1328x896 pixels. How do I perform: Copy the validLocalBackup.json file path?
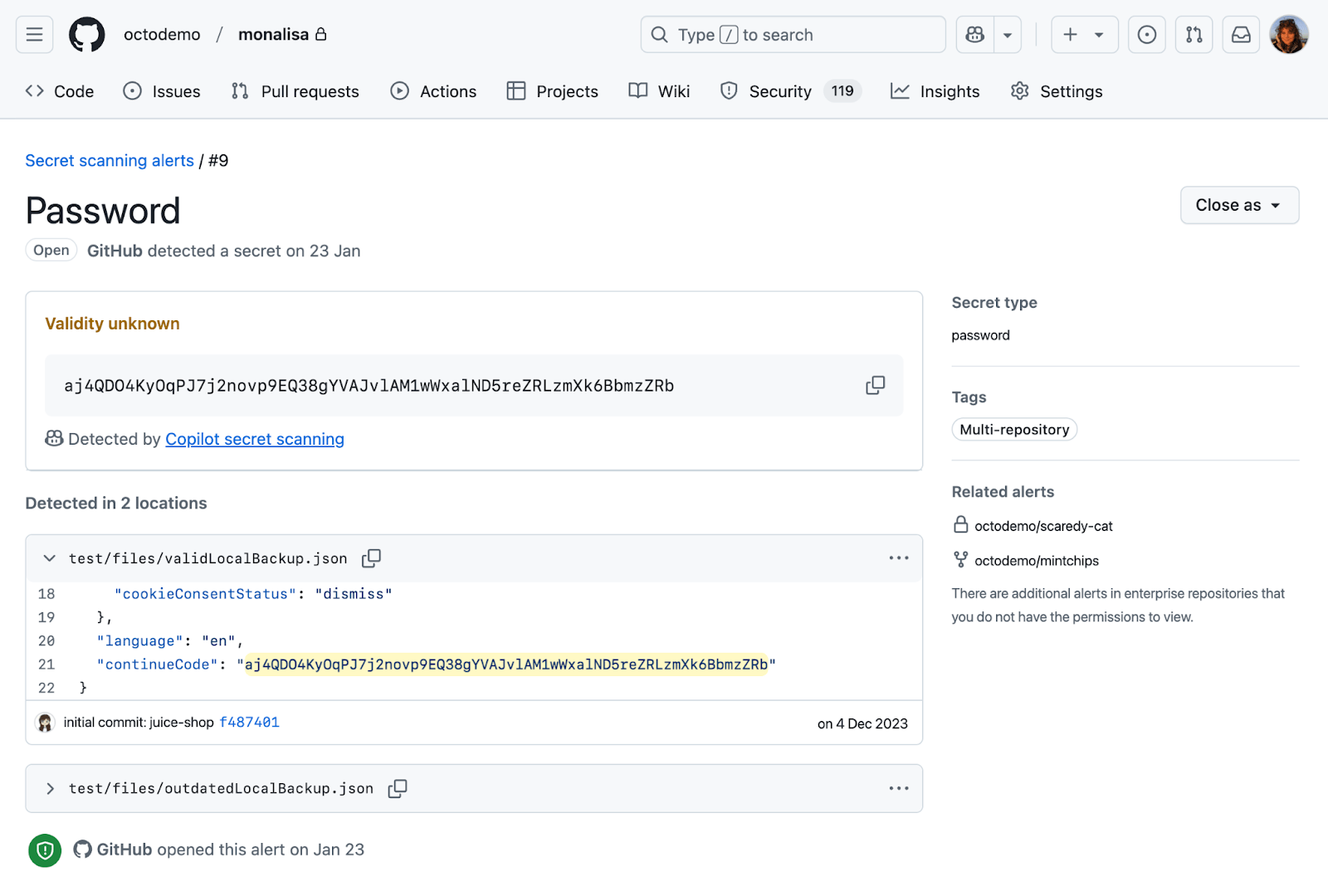(x=371, y=558)
